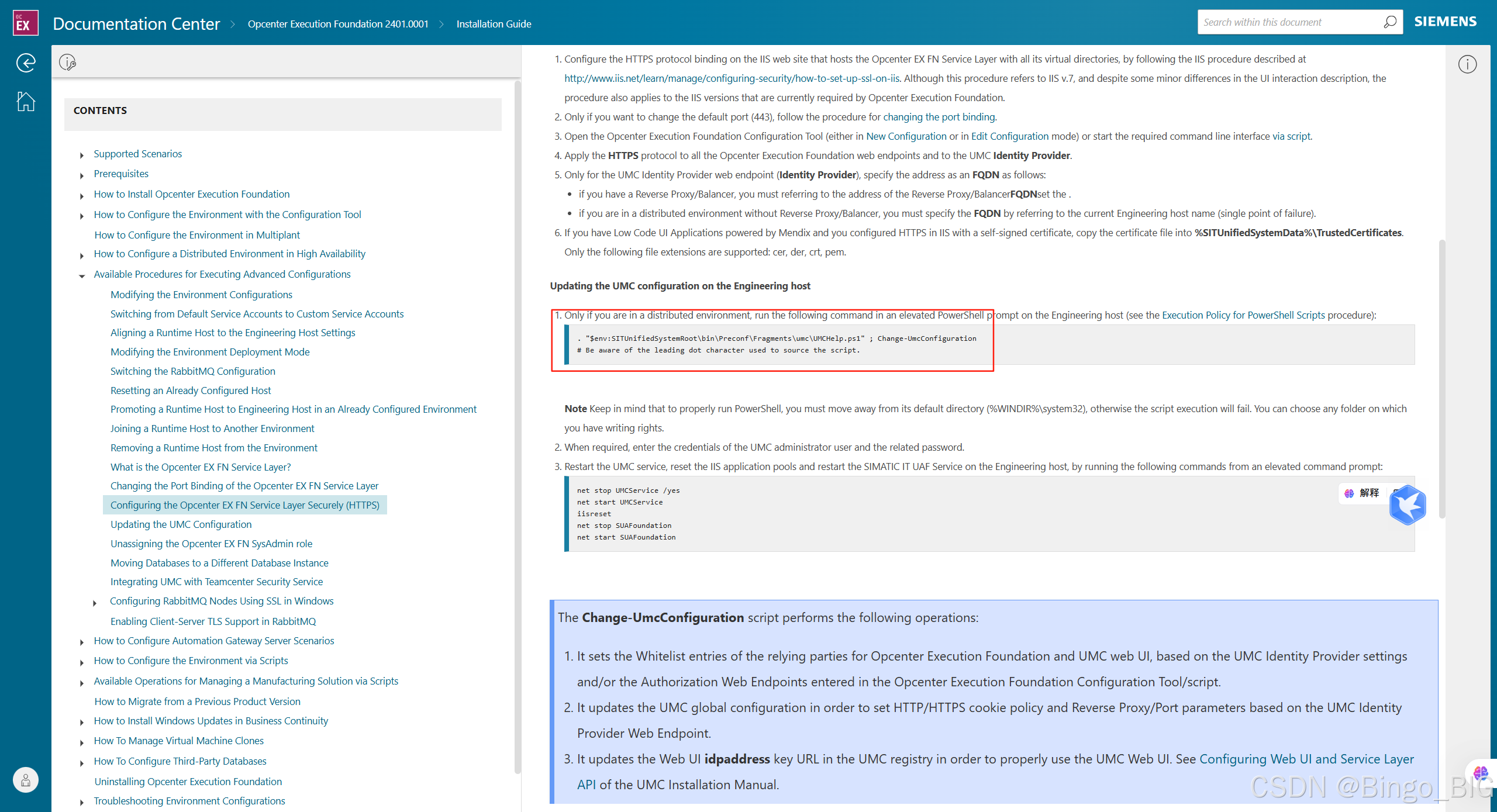Open Changing the Port Binding topic

[x=244, y=485]
